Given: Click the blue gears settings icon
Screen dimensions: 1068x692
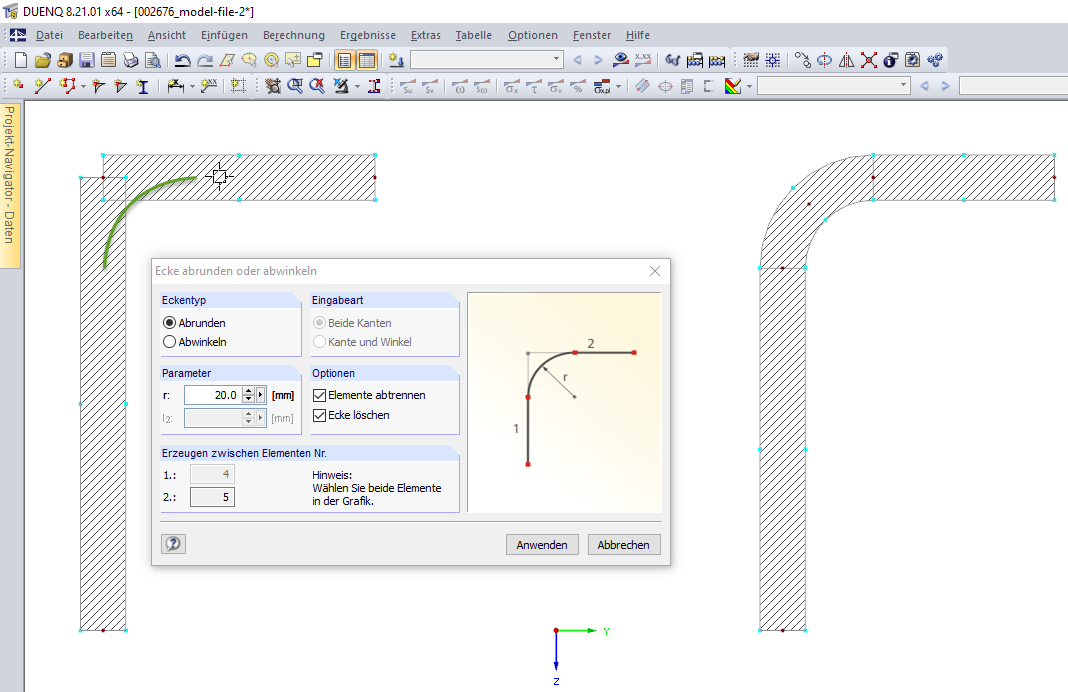Looking at the screenshot, I should pyautogui.click(x=935, y=60).
